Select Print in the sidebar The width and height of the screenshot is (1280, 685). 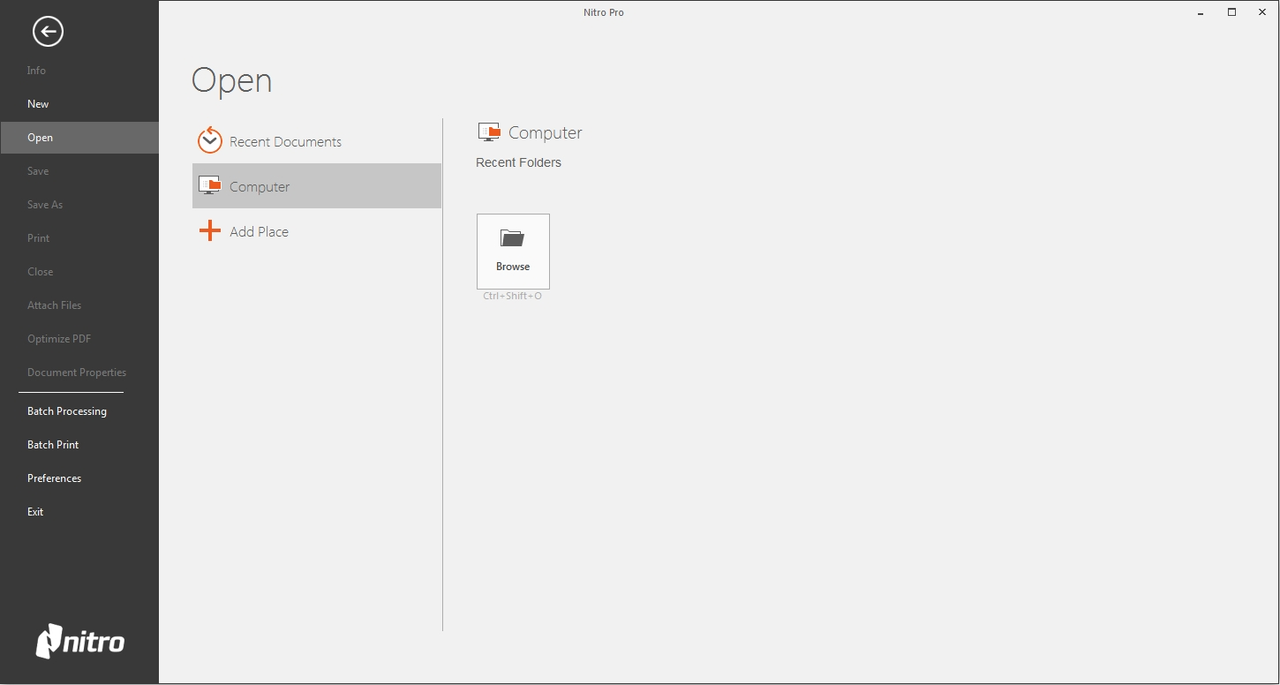[x=38, y=238]
